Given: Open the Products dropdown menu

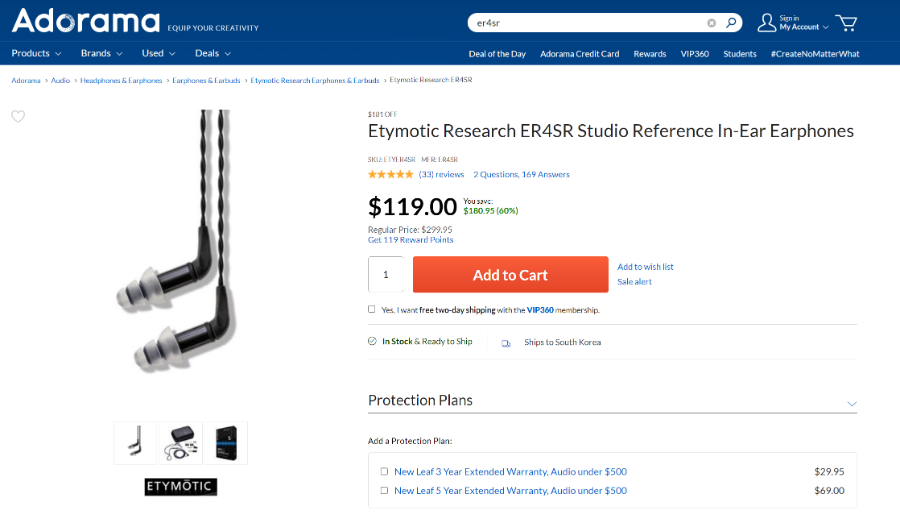Looking at the screenshot, I should tap(36, 53).
